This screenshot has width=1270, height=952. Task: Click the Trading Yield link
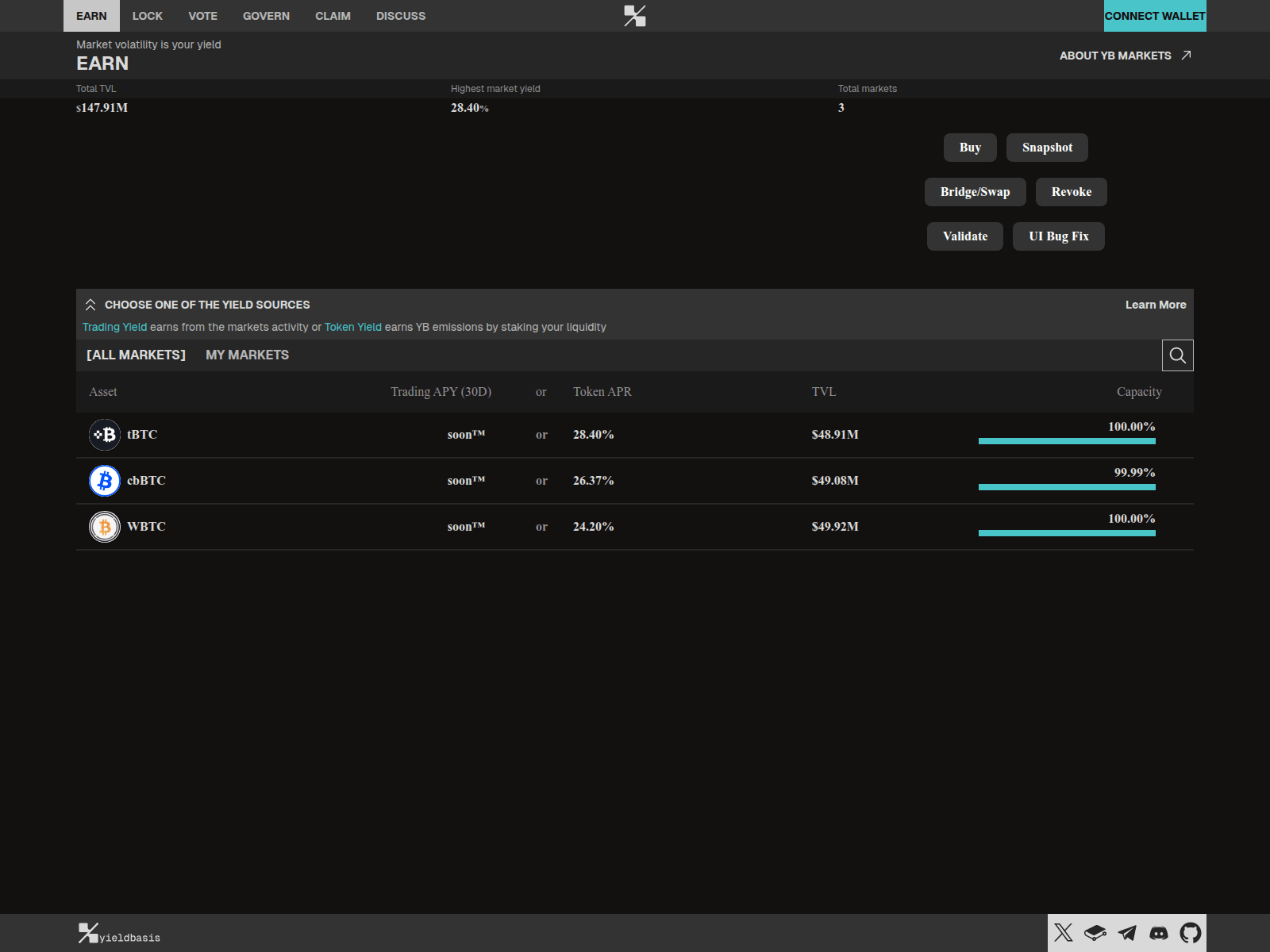pos(114,327)
